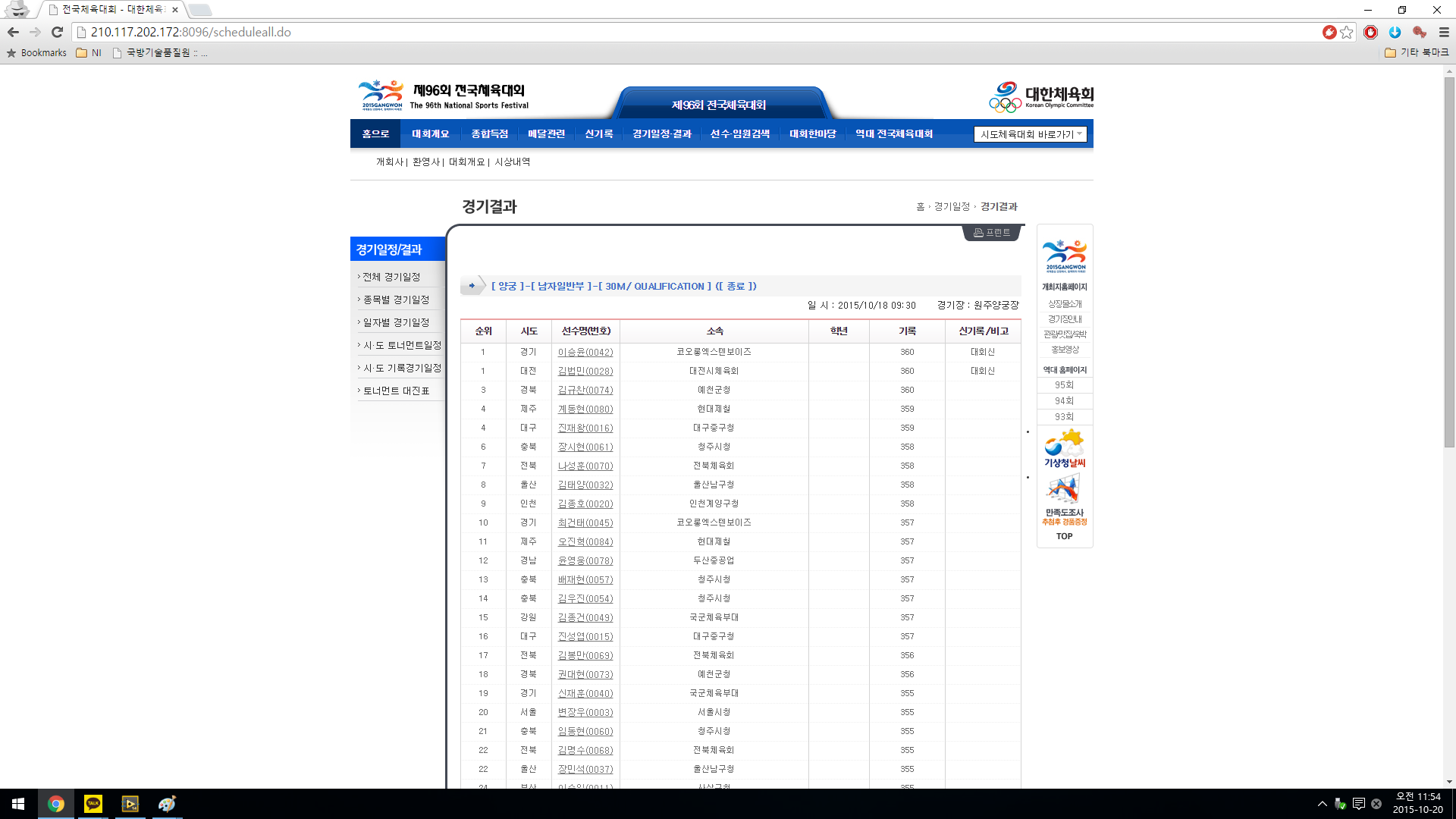Expand 종목별 경기일정 sidebar item
1456x819 pixels.
396,300
